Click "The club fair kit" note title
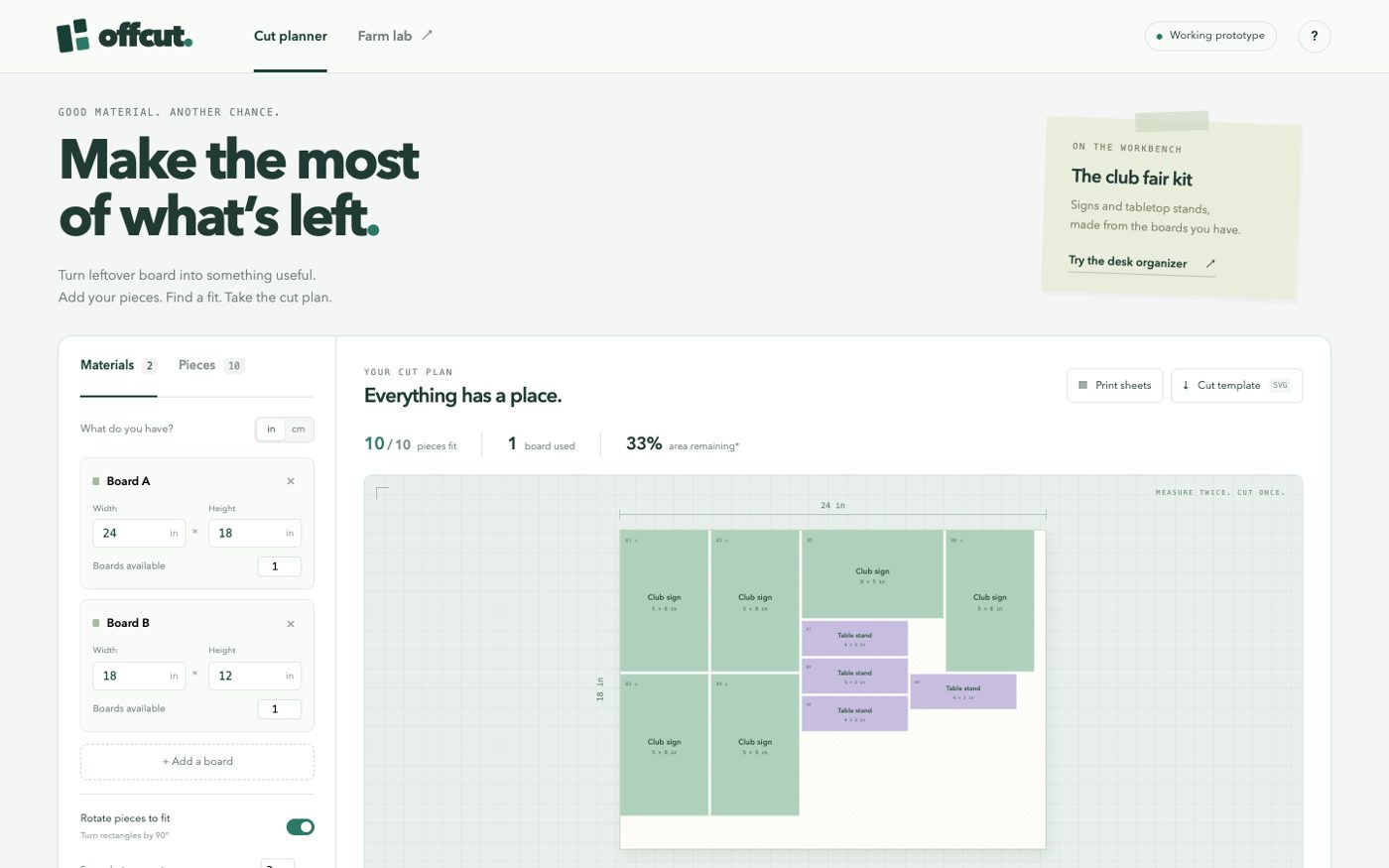 1132,178
